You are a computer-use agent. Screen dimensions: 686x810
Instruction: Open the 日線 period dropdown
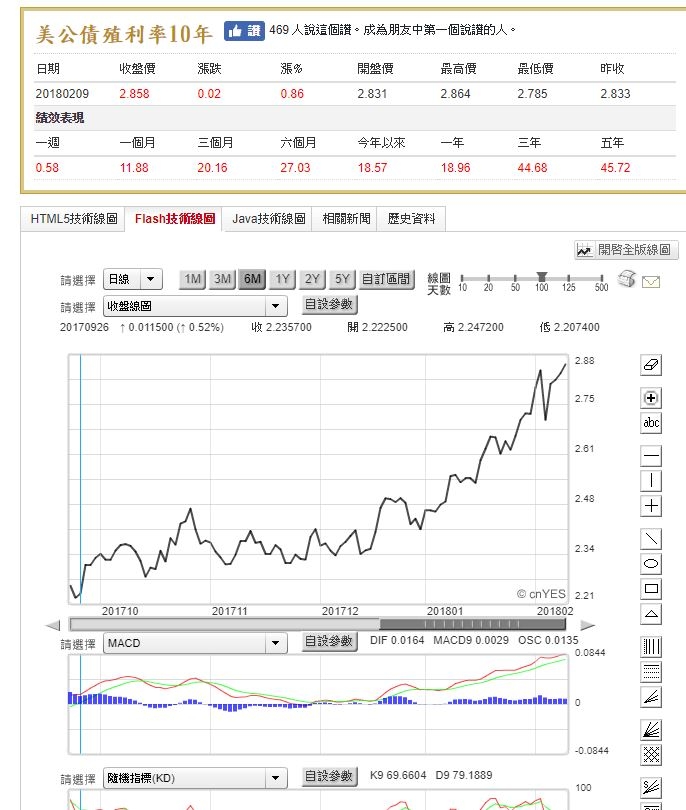[133, 279]
